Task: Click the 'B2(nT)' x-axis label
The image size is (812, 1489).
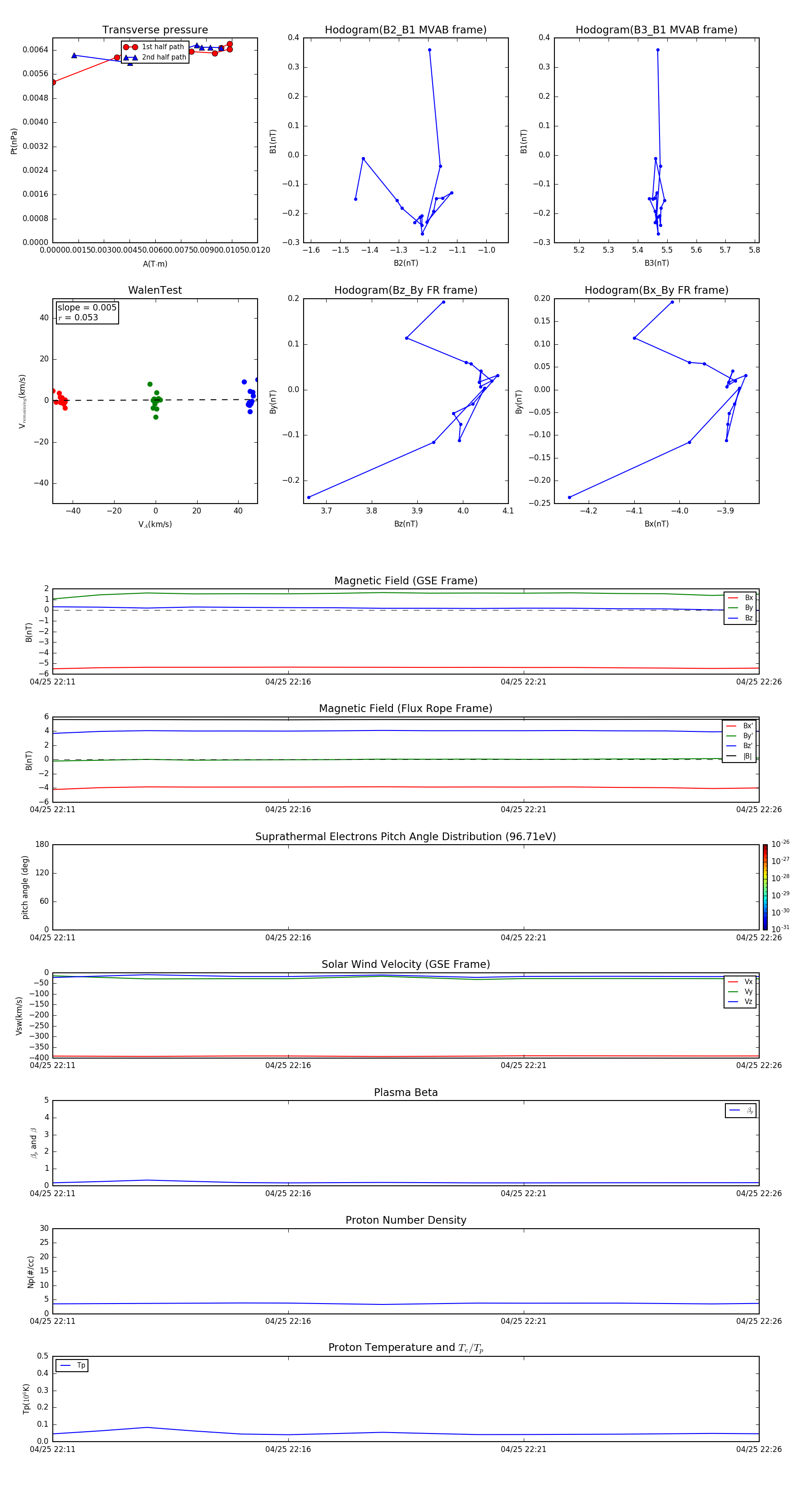Action: [x=406, y=263]
